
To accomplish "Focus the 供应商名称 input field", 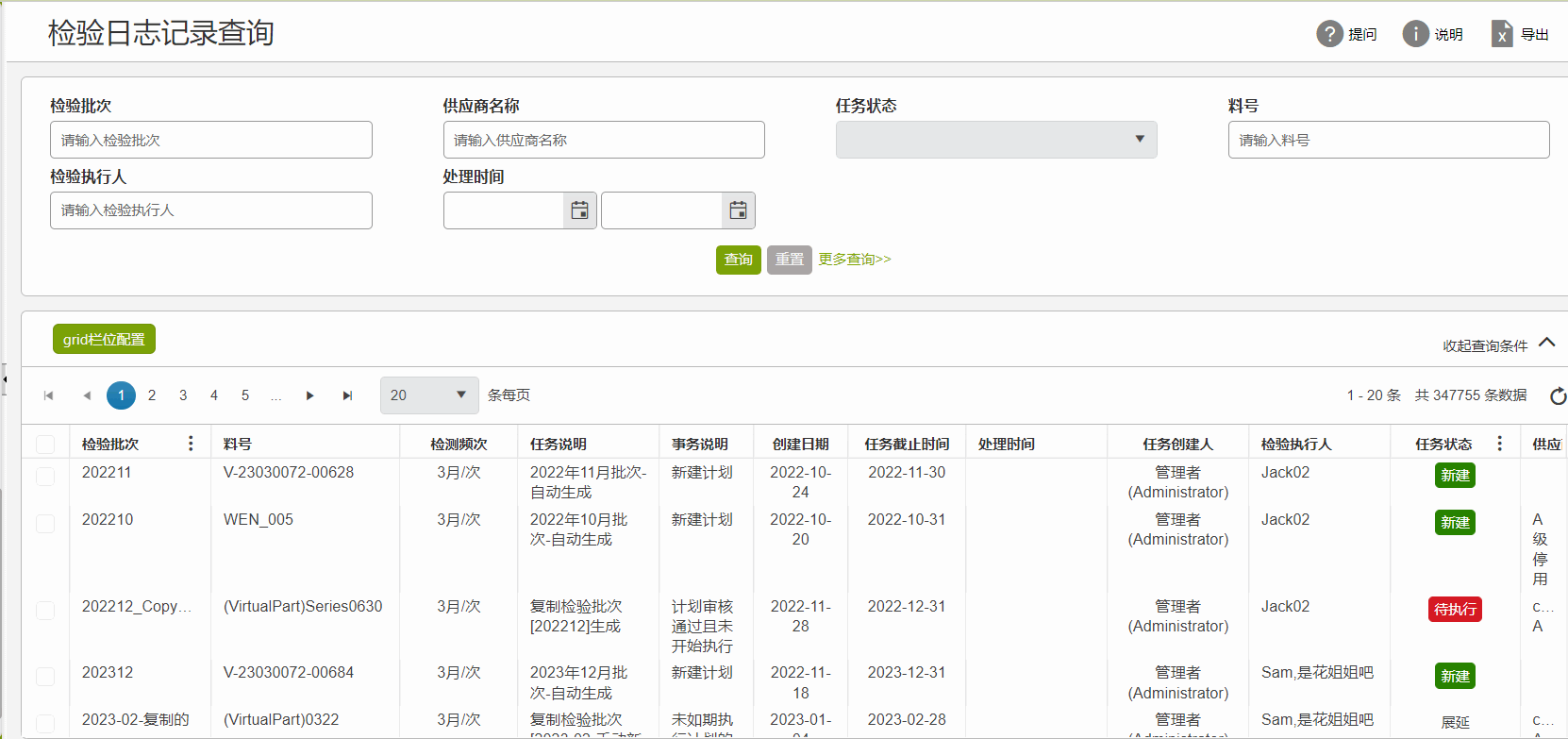I will pyautogui.click(x=604, y=140).
